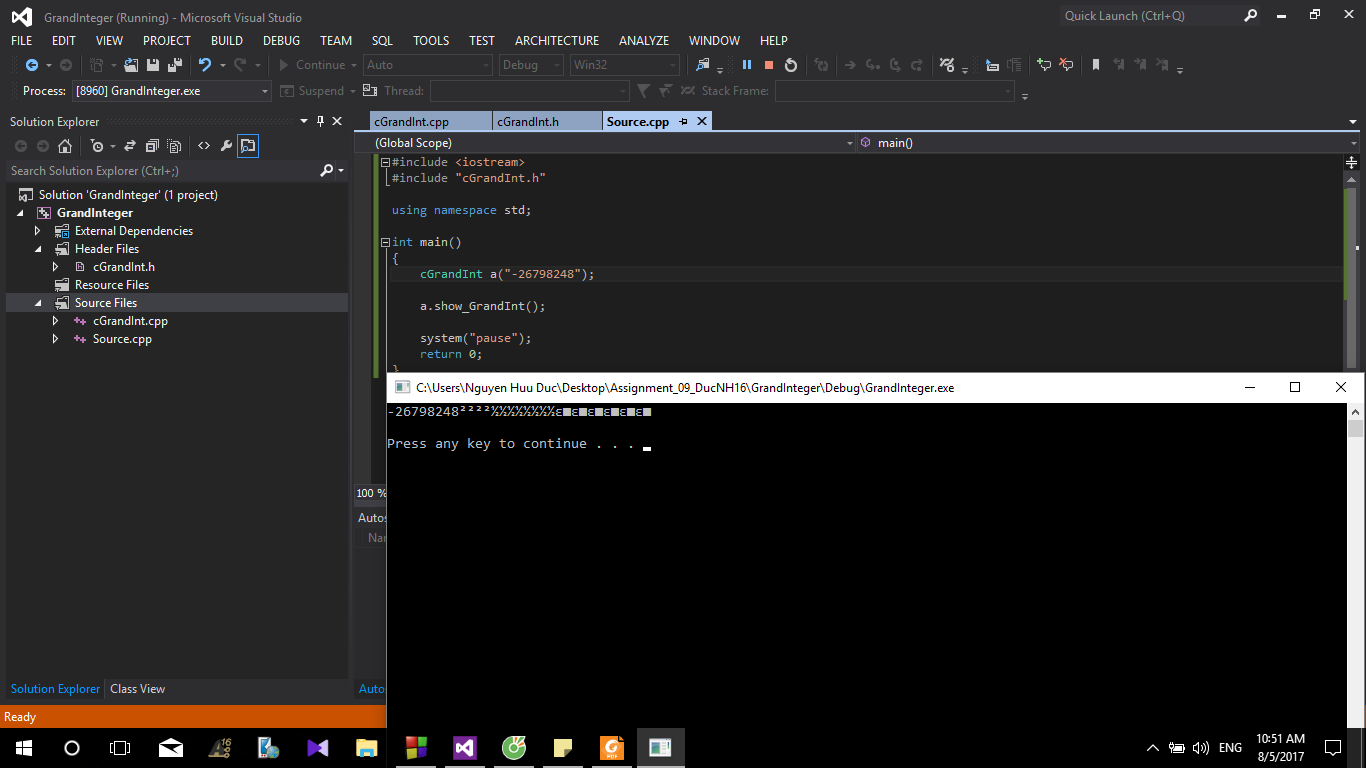Undo the last edit from the toolbar

click(x=205, y=65)
